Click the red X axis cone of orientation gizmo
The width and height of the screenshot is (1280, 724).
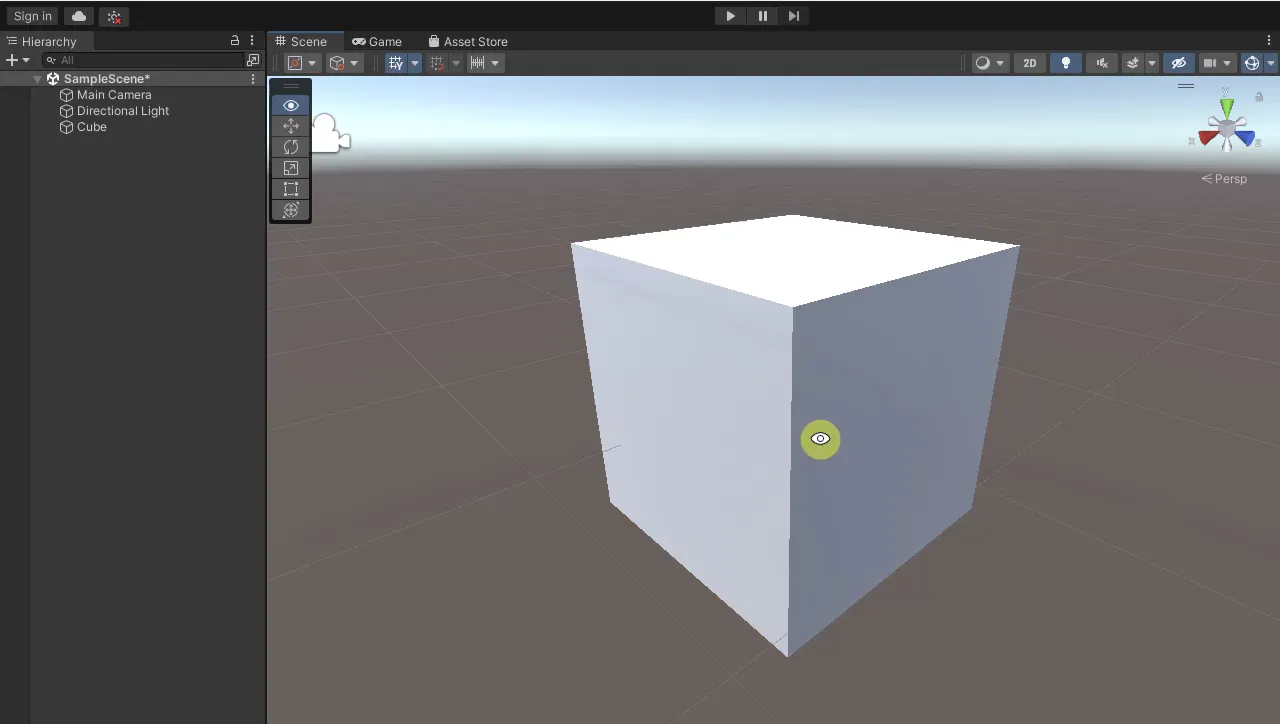[x=1208, y=138]
